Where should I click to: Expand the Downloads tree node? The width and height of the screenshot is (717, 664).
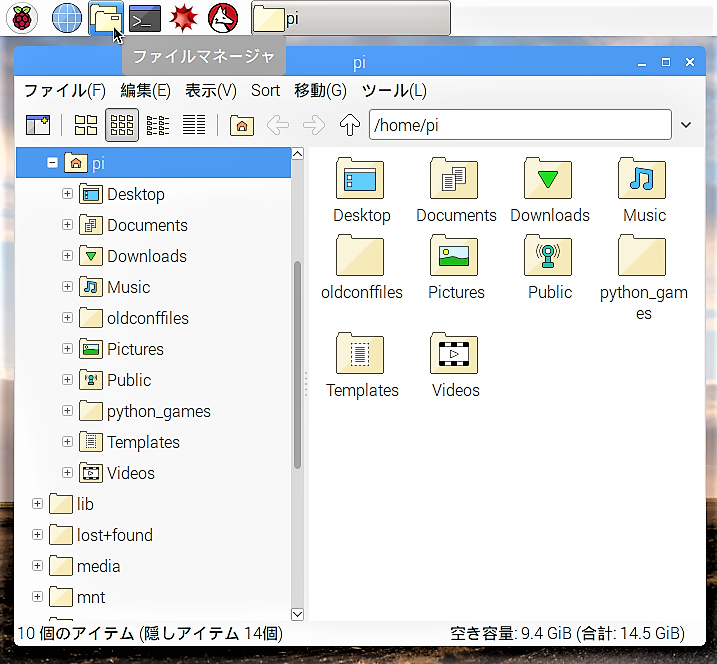point(67,256)
